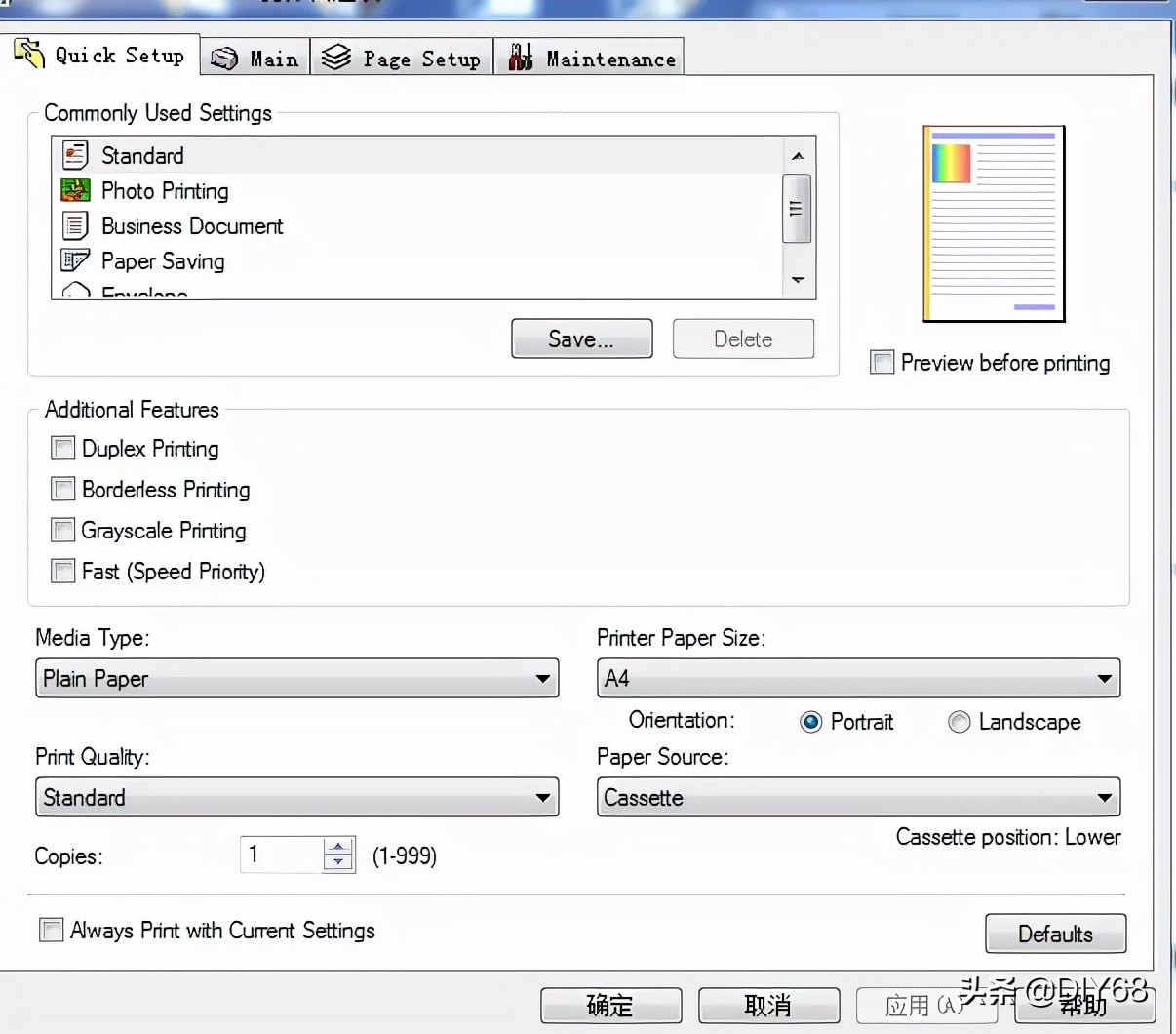The width and height of the screenshot is (1176, 1034).
Task: Select Business Document in the list
Action: coord(417,225)
